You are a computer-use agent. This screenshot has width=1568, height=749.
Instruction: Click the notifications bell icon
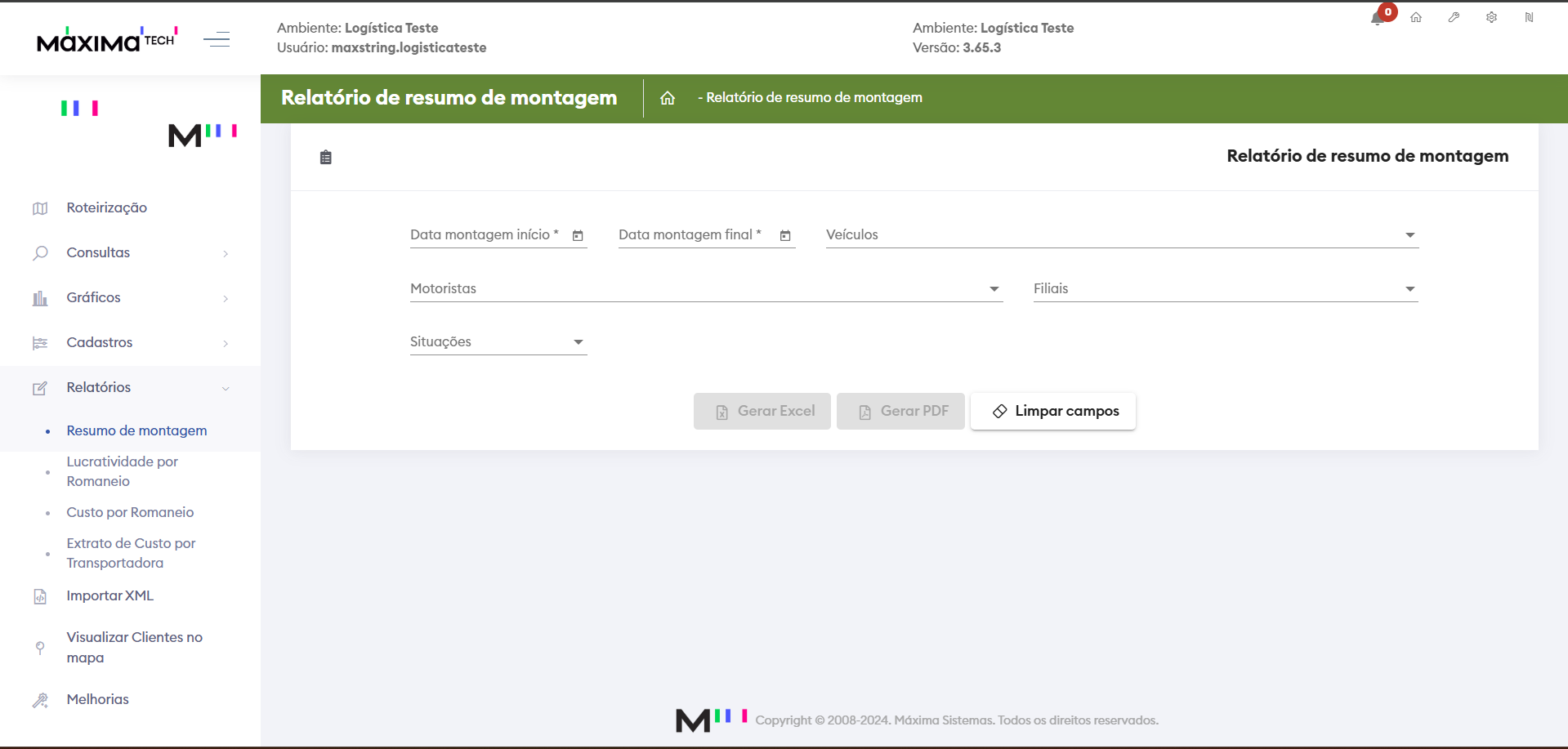(1378, 18)
